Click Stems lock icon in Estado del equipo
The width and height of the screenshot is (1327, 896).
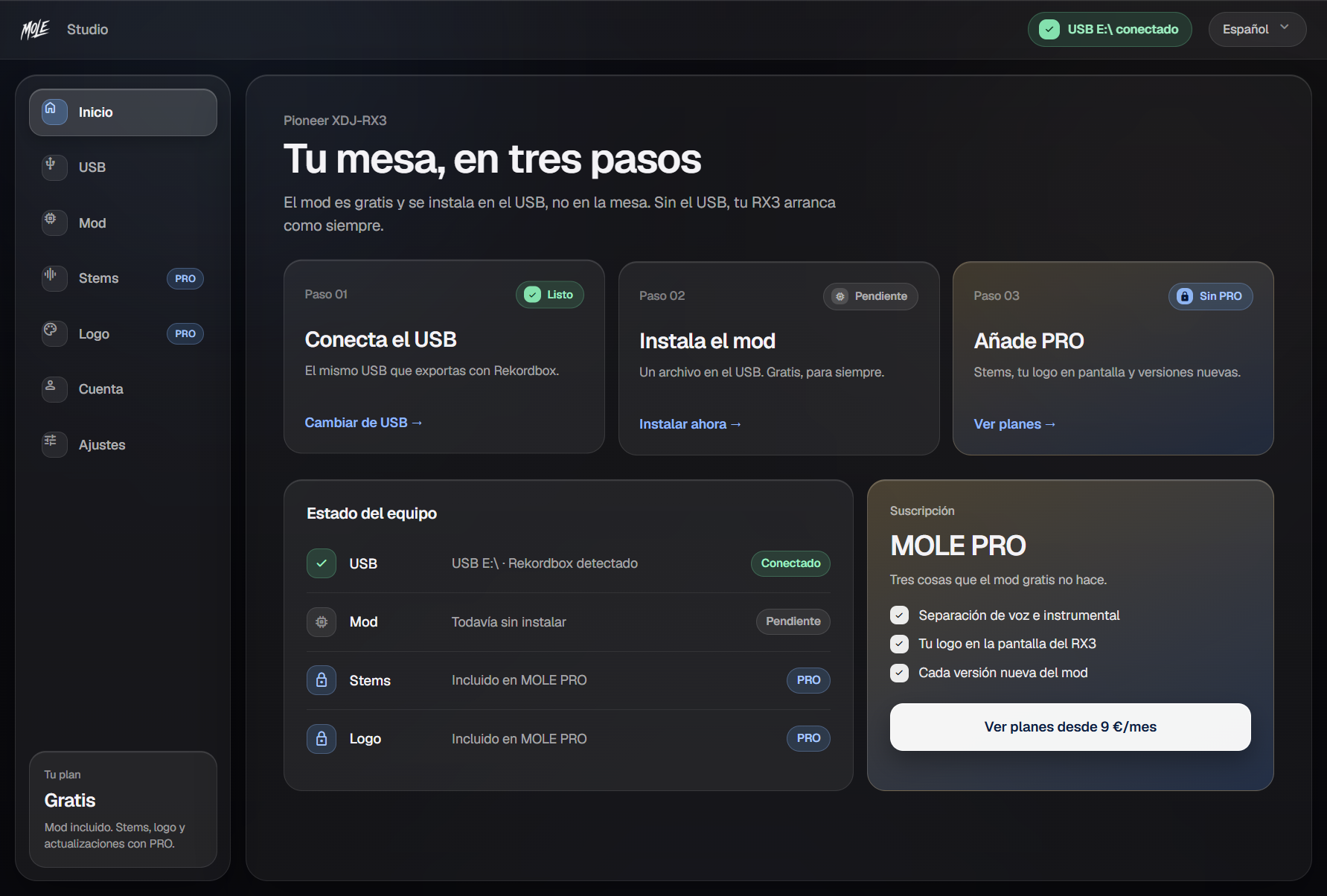click(322, 680)
